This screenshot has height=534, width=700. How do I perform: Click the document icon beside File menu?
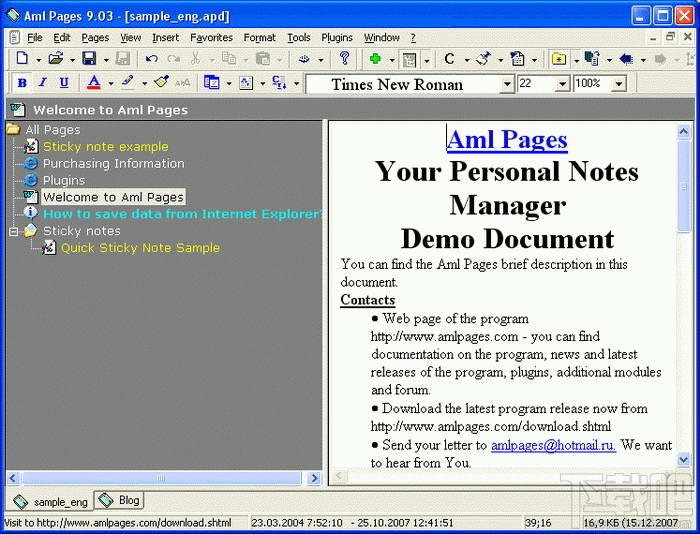point(14,38)
